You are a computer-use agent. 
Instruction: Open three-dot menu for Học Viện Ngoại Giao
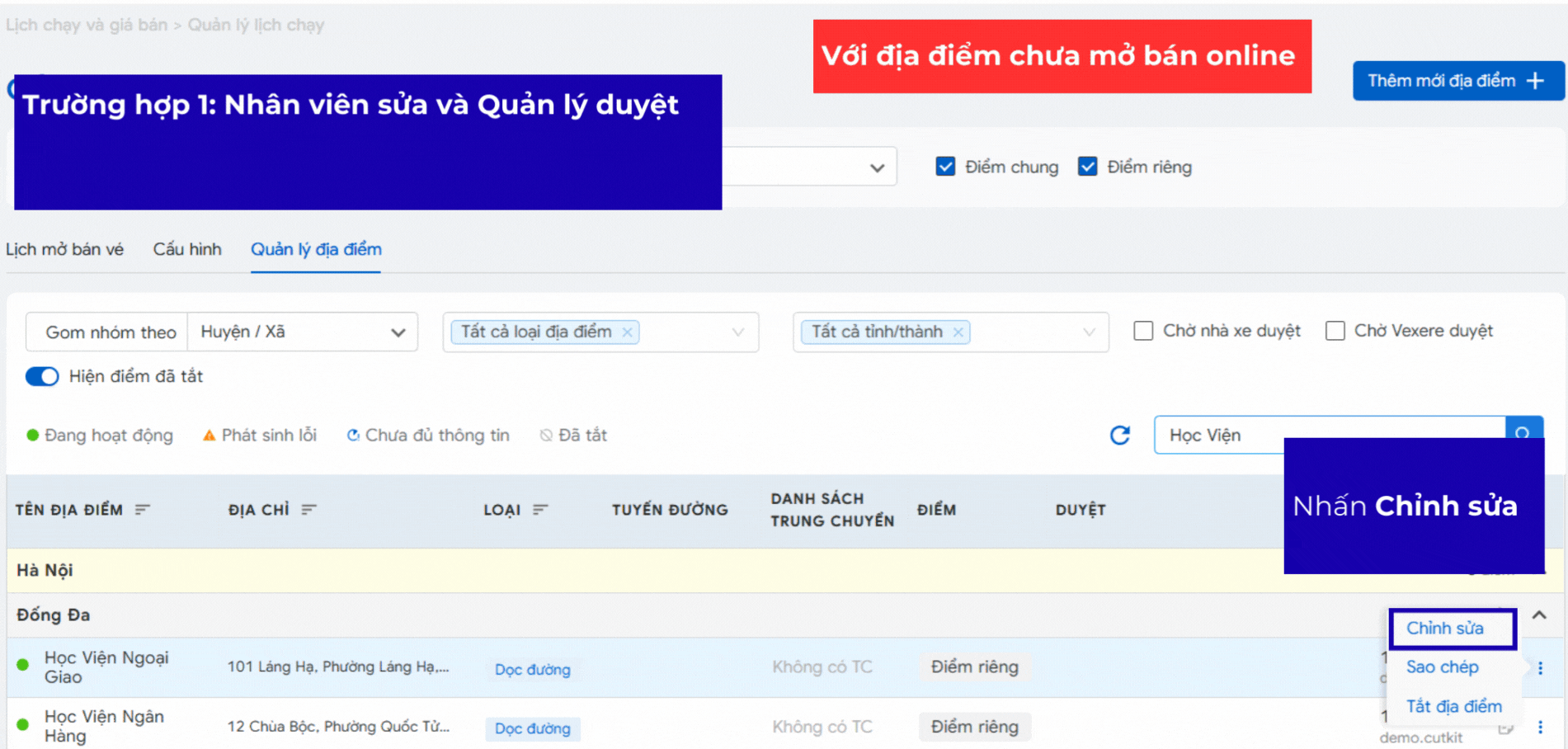[x=1540, y=667]
